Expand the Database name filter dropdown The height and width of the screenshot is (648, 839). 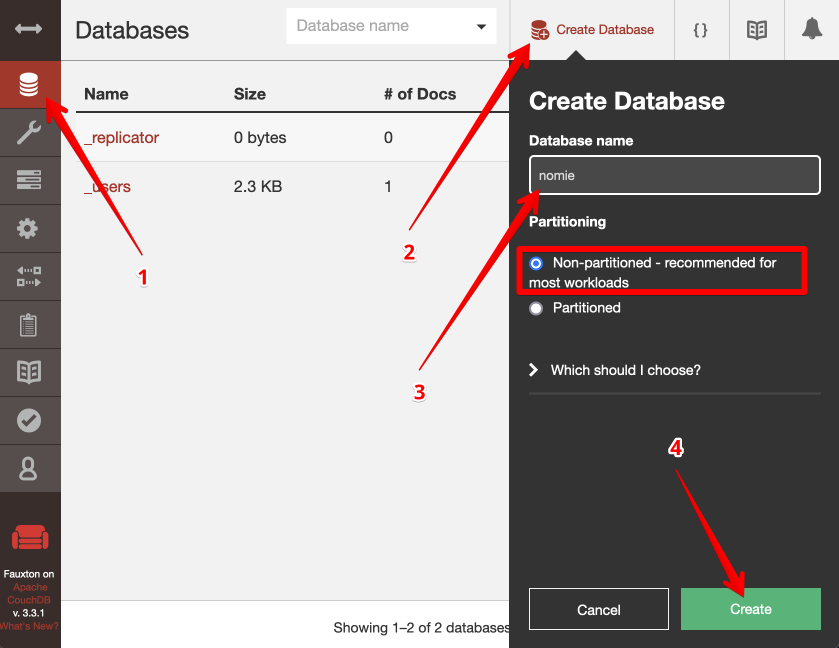pyautogui.click(x=479, y=26)
